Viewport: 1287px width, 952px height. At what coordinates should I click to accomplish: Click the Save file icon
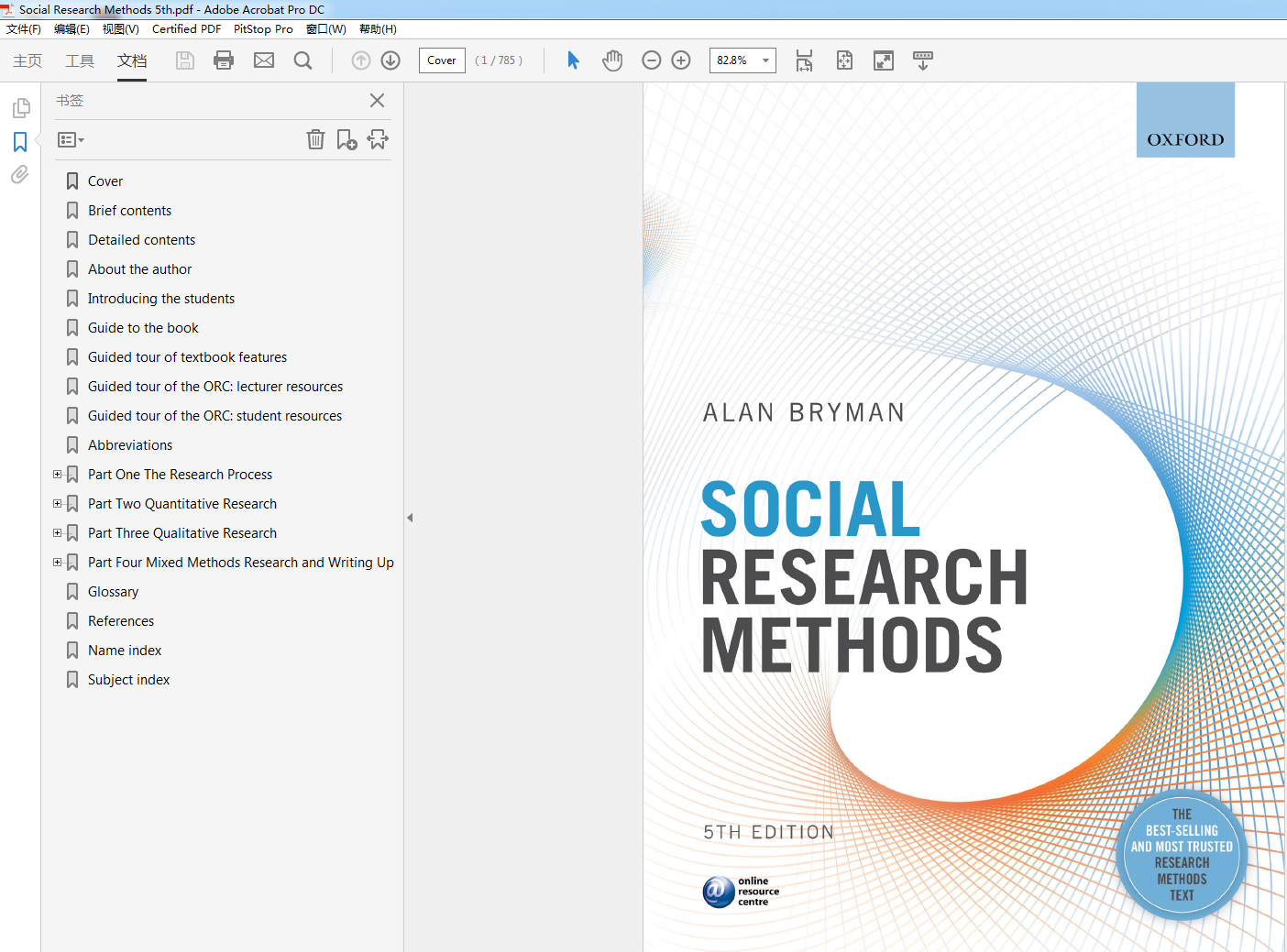(185, 60)
